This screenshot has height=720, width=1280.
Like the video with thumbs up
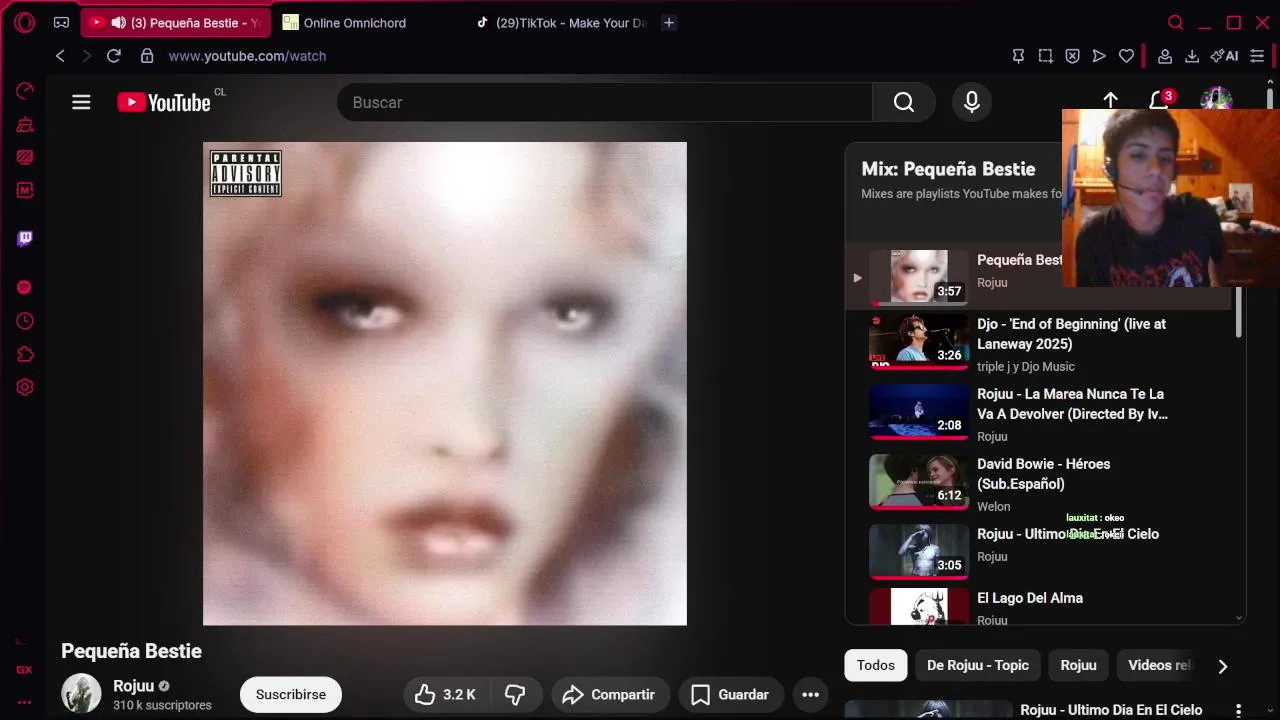pyautogui.click(x=446, y=694)
